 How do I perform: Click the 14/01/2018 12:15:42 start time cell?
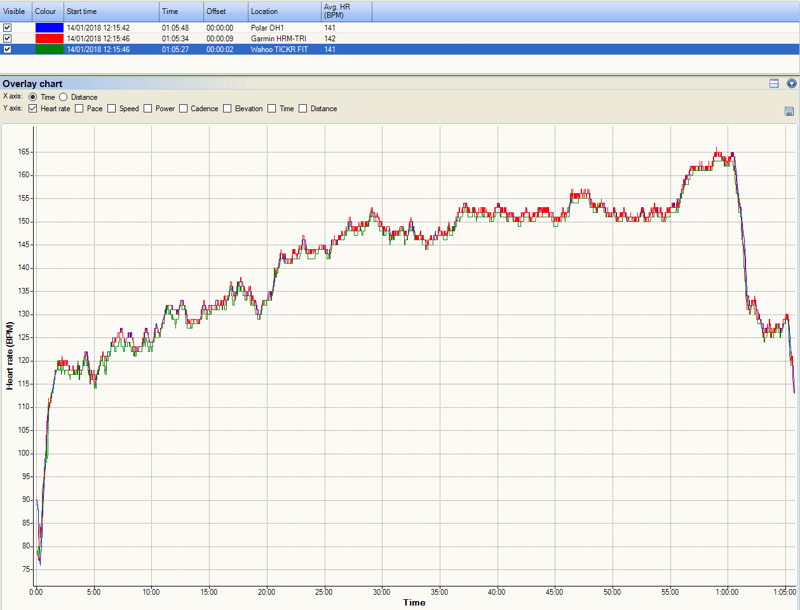click(98, 28)
